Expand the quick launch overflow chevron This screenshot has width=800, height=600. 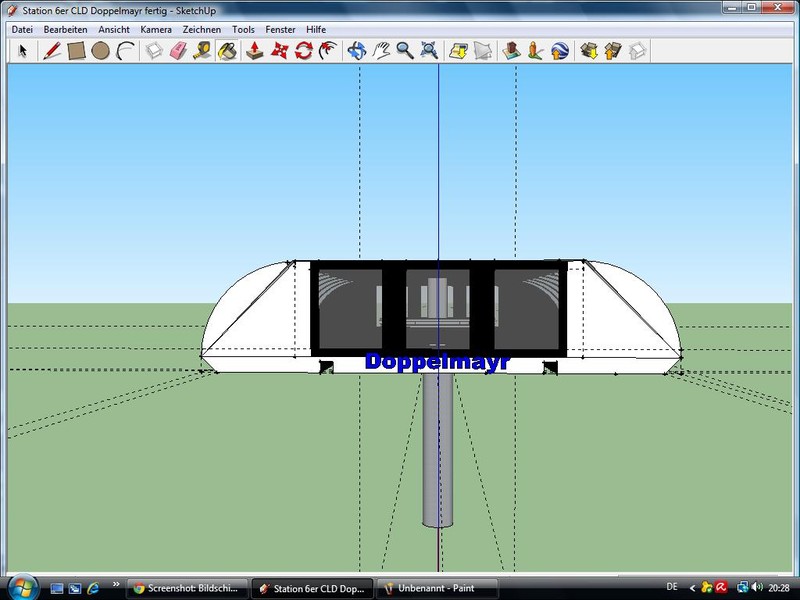tap(116, 585)
